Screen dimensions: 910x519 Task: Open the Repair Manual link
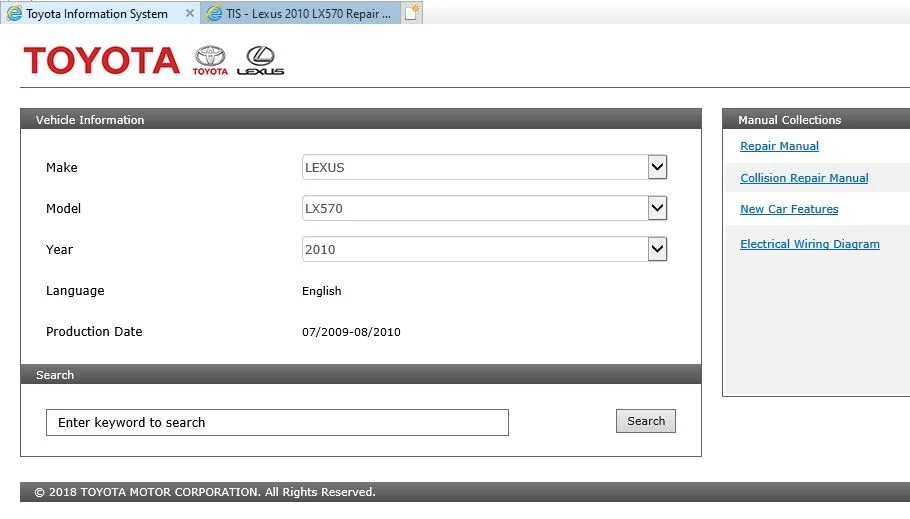pyautogui.click(x=779, y=146)
